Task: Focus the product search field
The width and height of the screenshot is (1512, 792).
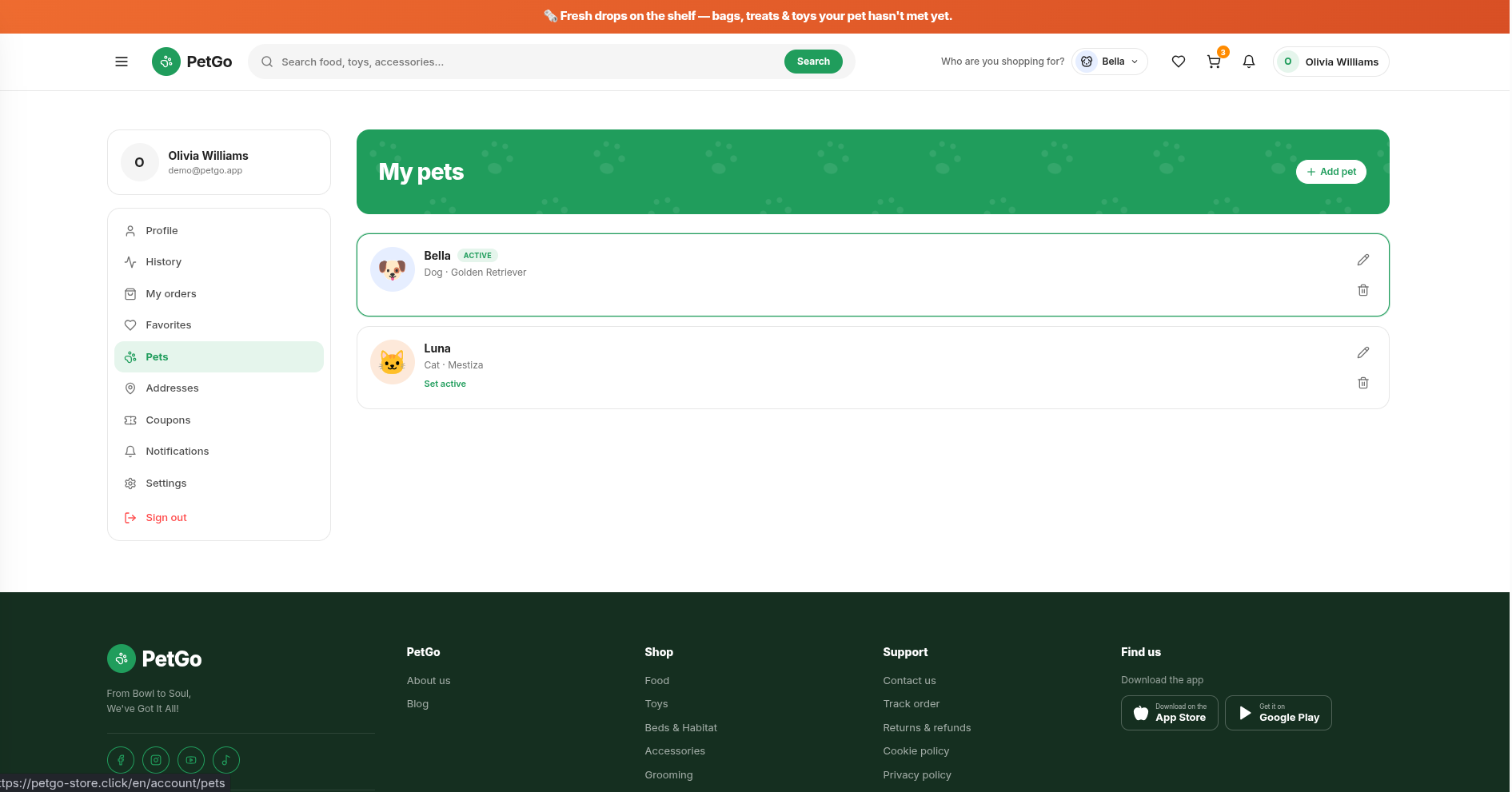Action: (528, 62)
